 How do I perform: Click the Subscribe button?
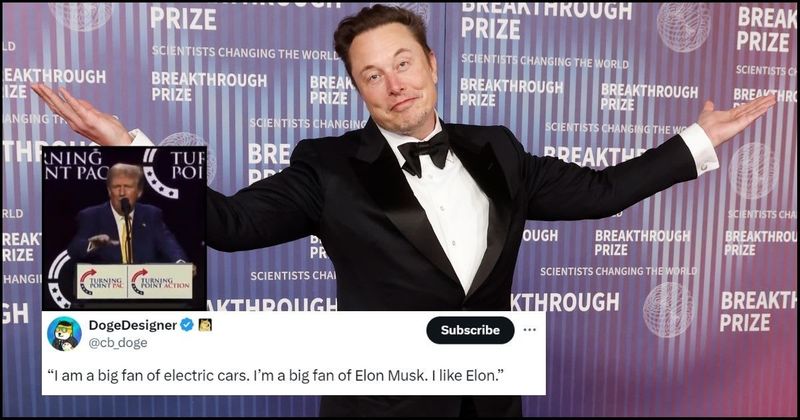pyautogui.click(x=470, y=330)
